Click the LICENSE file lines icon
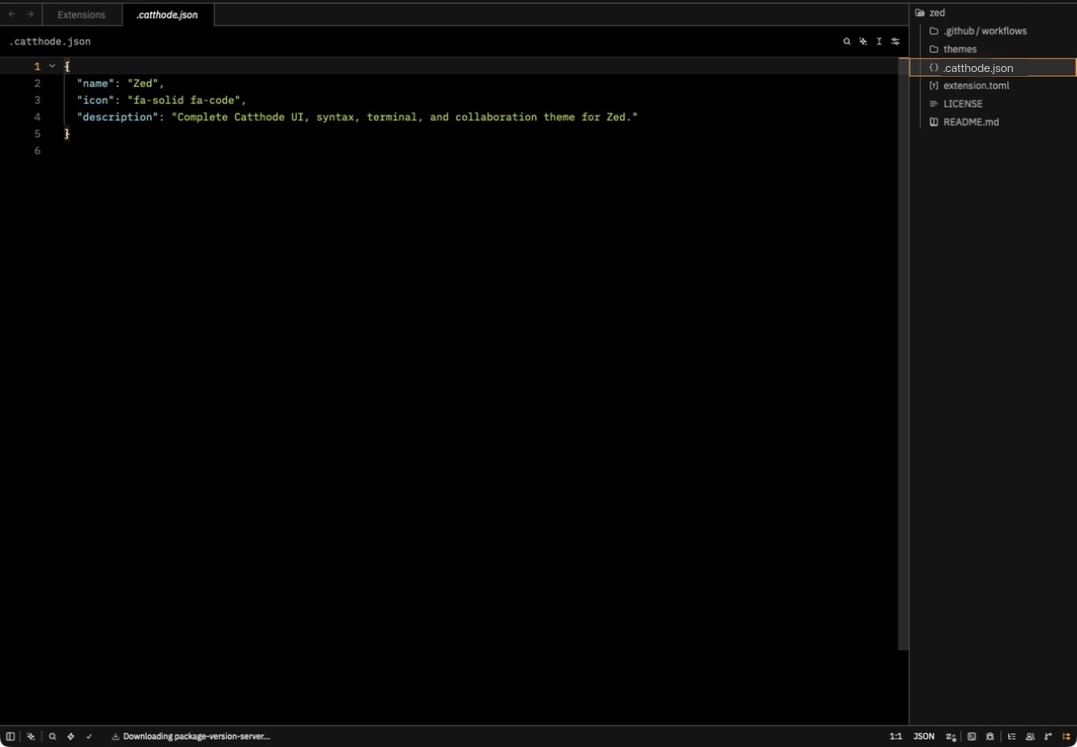Viewport: 1077px width, 747px height. click(933, 104)
